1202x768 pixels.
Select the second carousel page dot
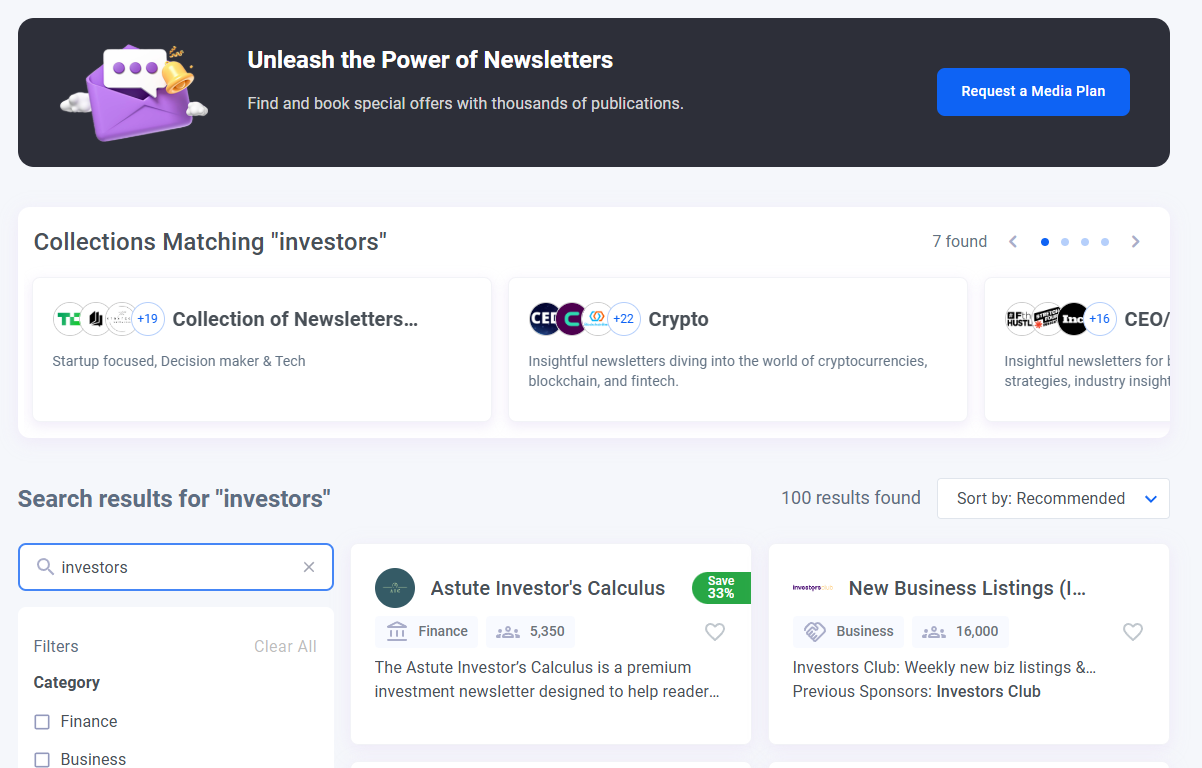click(1065, 242)
